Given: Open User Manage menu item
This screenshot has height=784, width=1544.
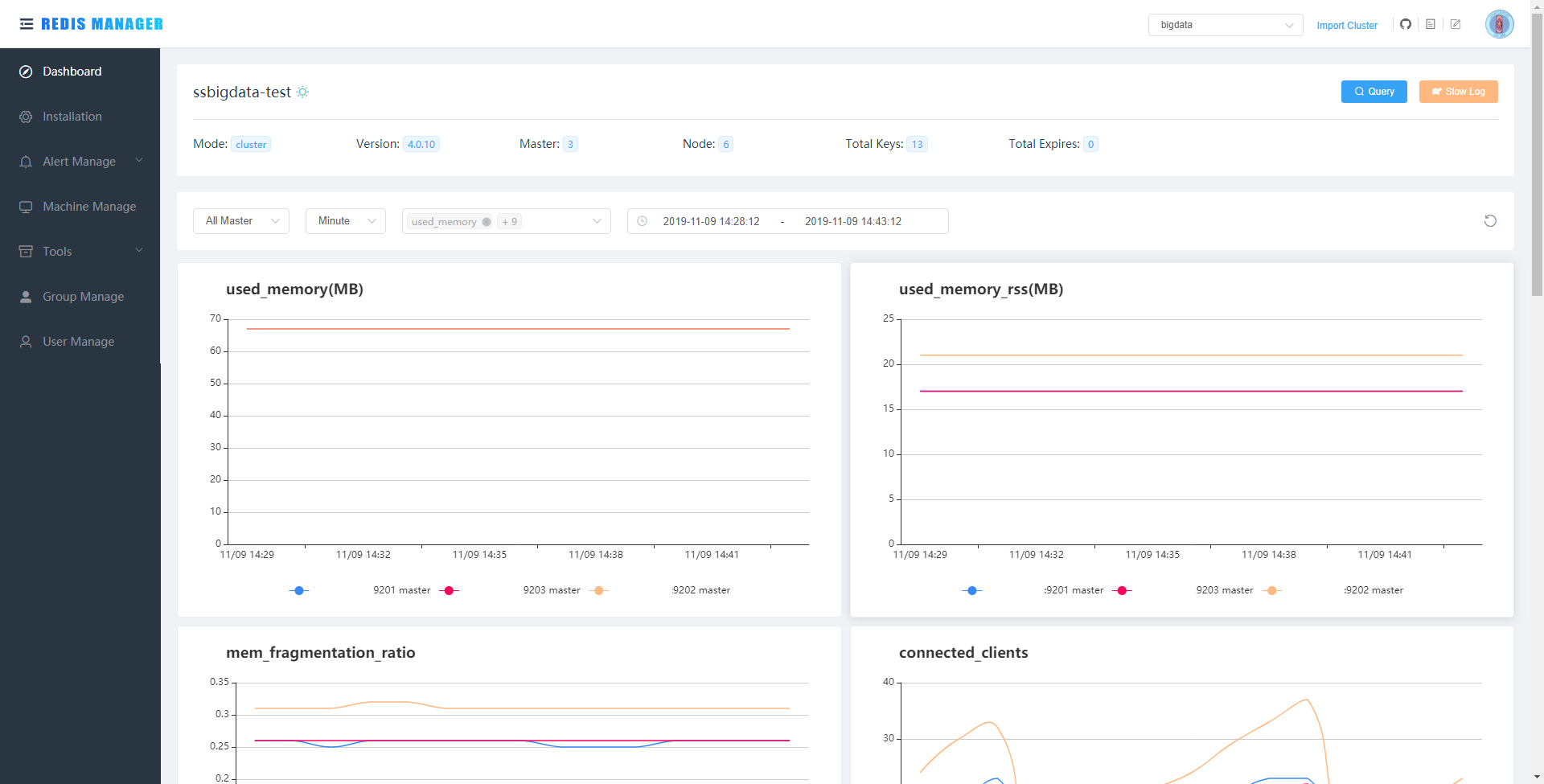Looking at the screenshot, I should [x=80, y=342].
